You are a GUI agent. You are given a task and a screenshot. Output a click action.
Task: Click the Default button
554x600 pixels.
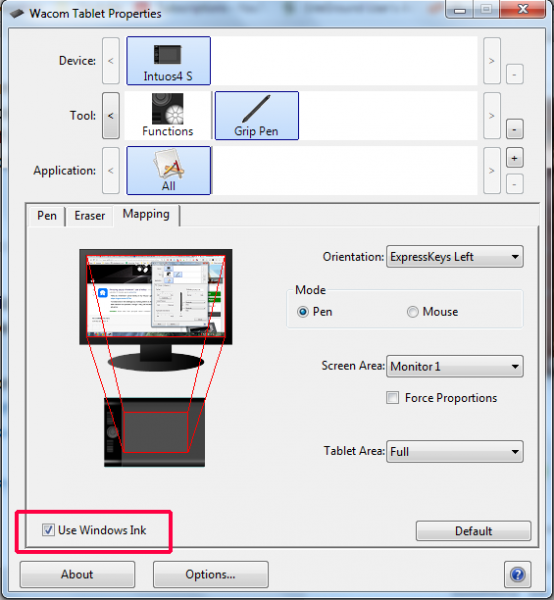(473, 531)
